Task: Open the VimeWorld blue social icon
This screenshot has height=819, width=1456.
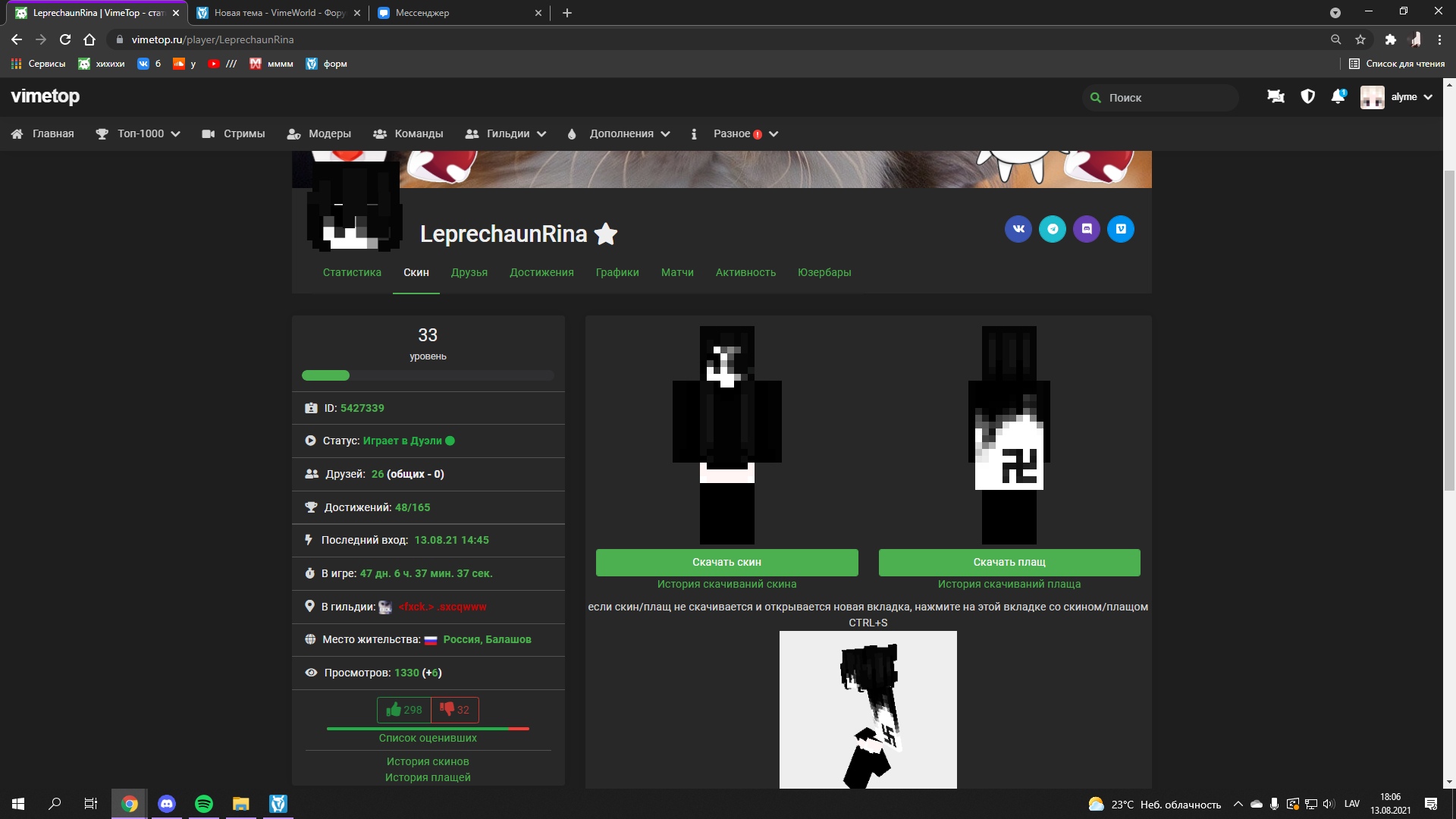Action: [1121, 229]
